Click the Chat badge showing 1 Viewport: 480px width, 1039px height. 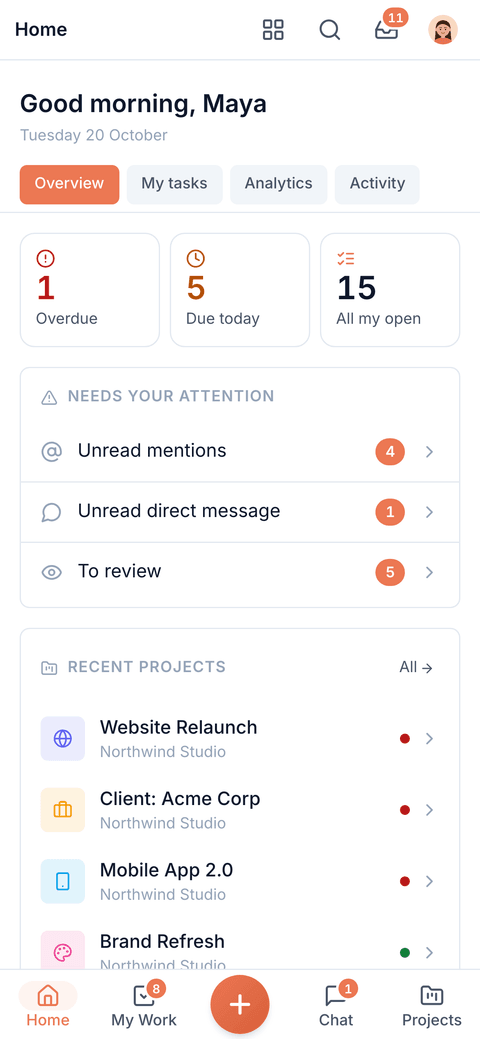[x=348, y=989]
